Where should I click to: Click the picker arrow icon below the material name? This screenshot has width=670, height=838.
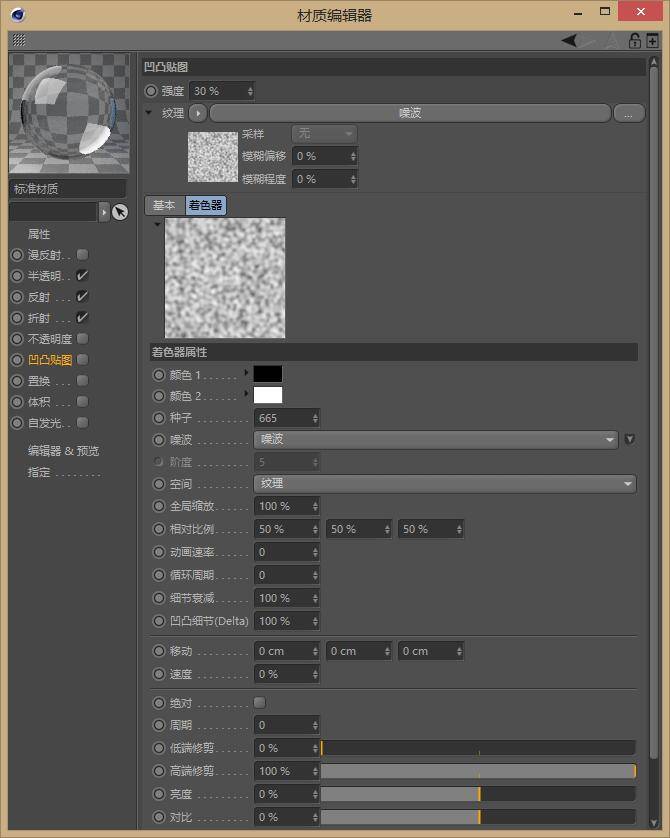[x=120, y=212]
